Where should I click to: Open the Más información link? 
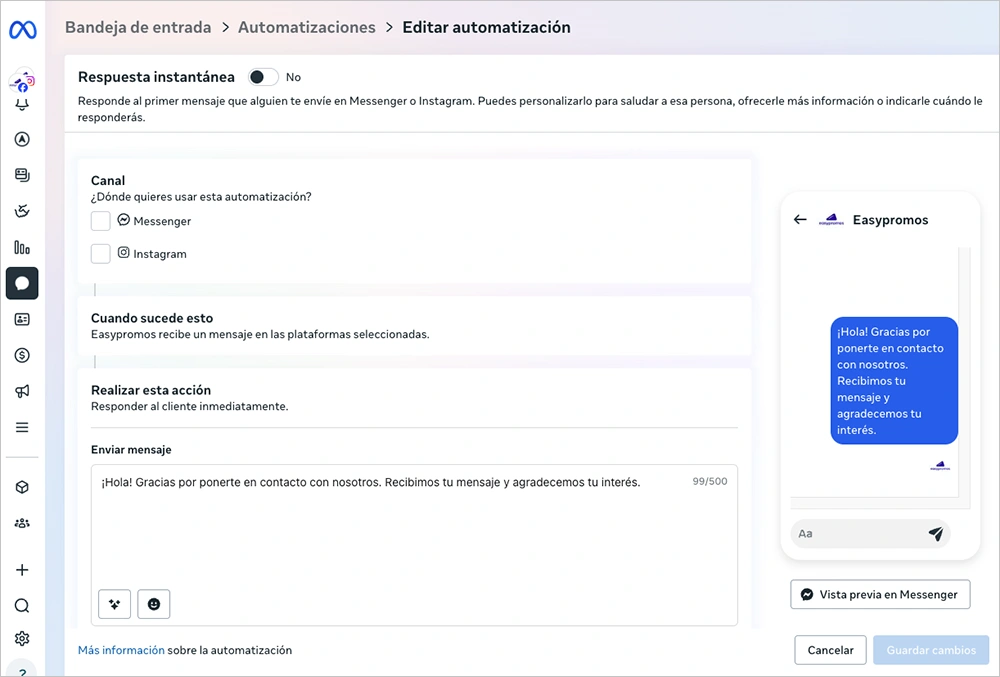[120, 649]
